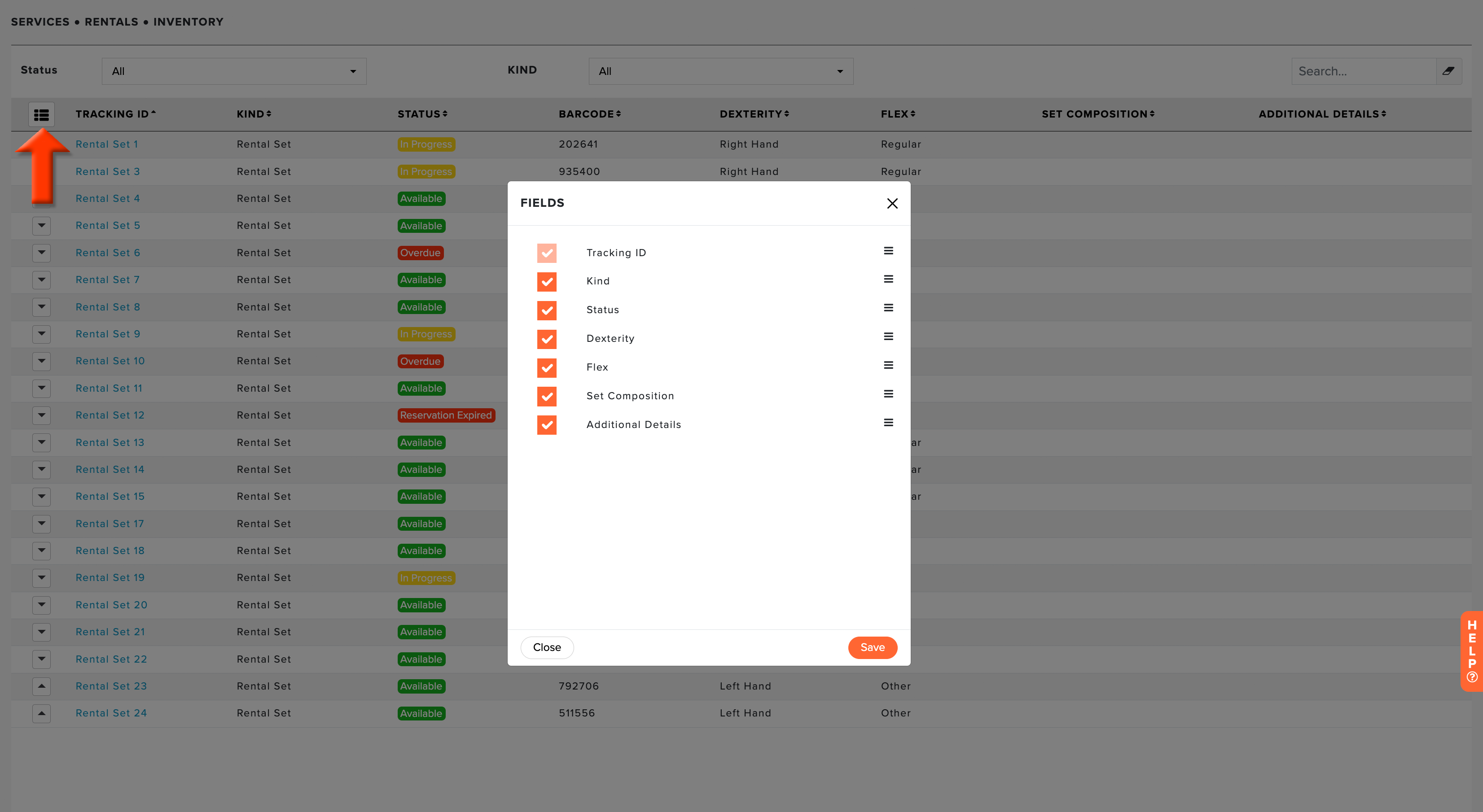Screen dimensions: 1483x812
Task: Uncheck the Set Composition checkbox
Action: [547, 397]
